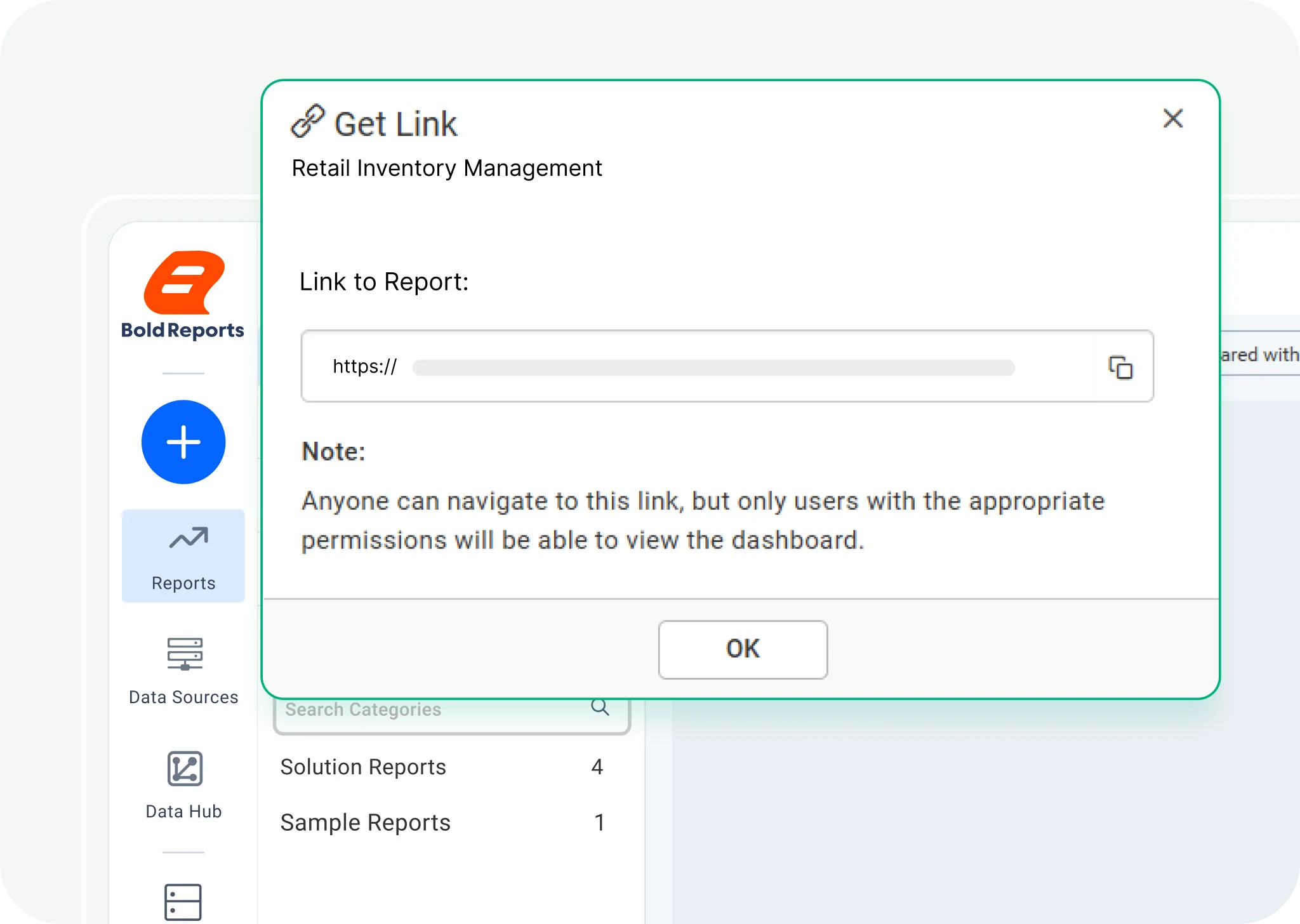
Task: Select the Sample Reports category
Action: click(366, 823)
